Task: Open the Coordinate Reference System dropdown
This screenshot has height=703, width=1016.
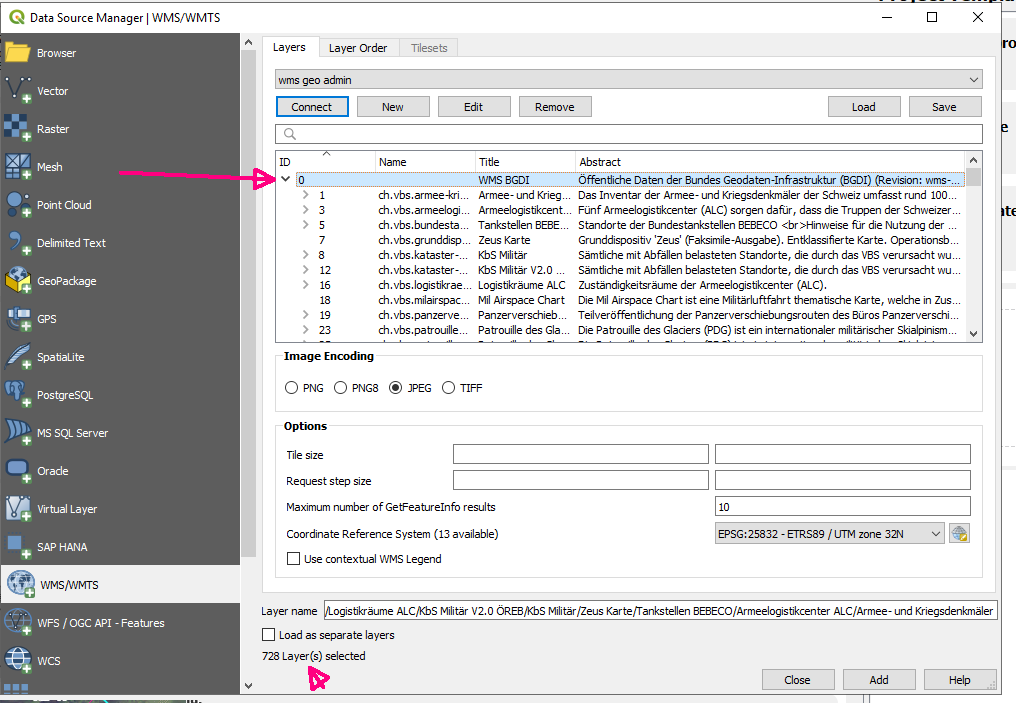Action: pyautogui.click(x=829, y=533)
